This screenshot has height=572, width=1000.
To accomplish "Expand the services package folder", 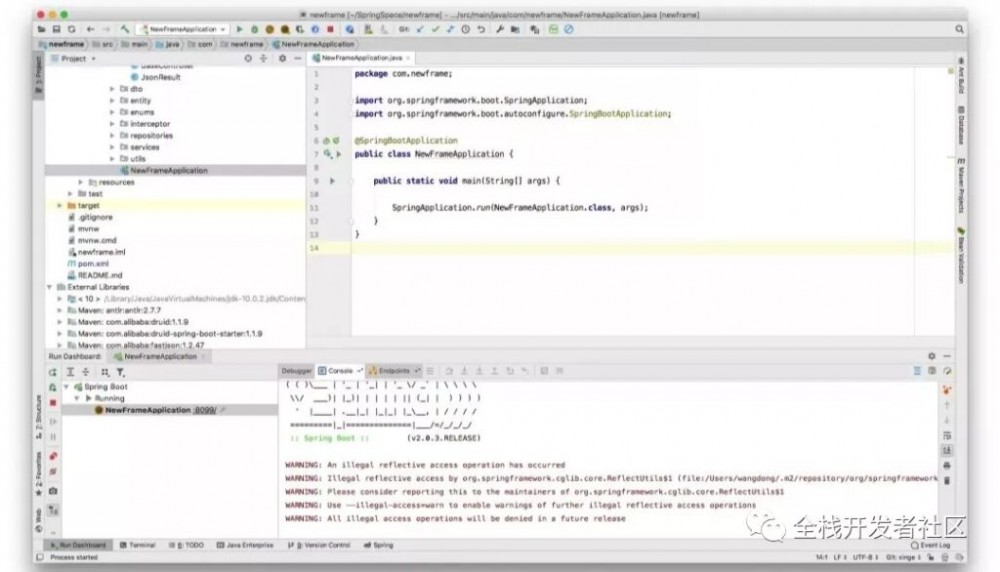I will point(112,147).
